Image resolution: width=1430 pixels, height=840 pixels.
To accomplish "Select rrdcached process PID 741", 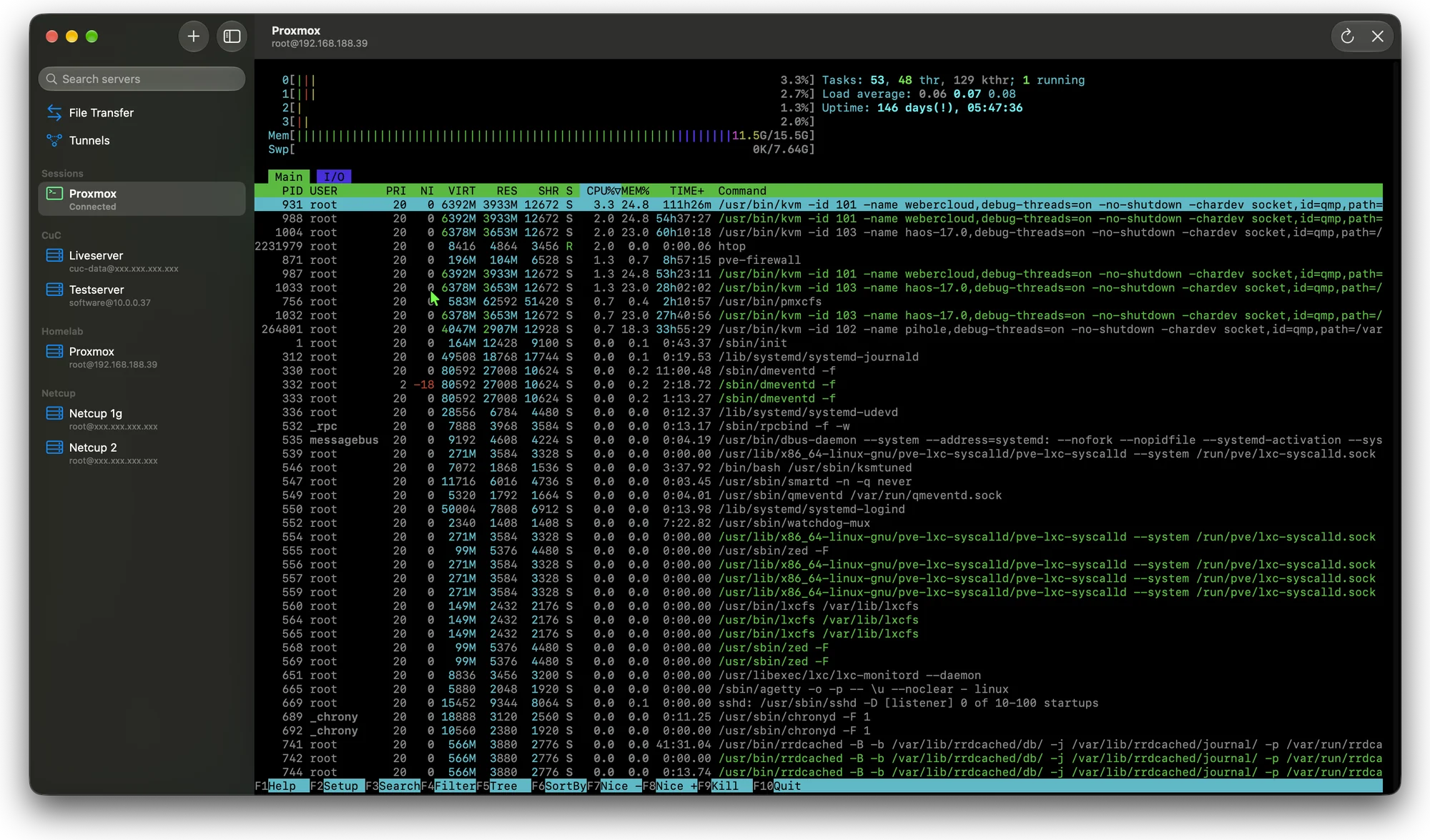I will 818,745.
